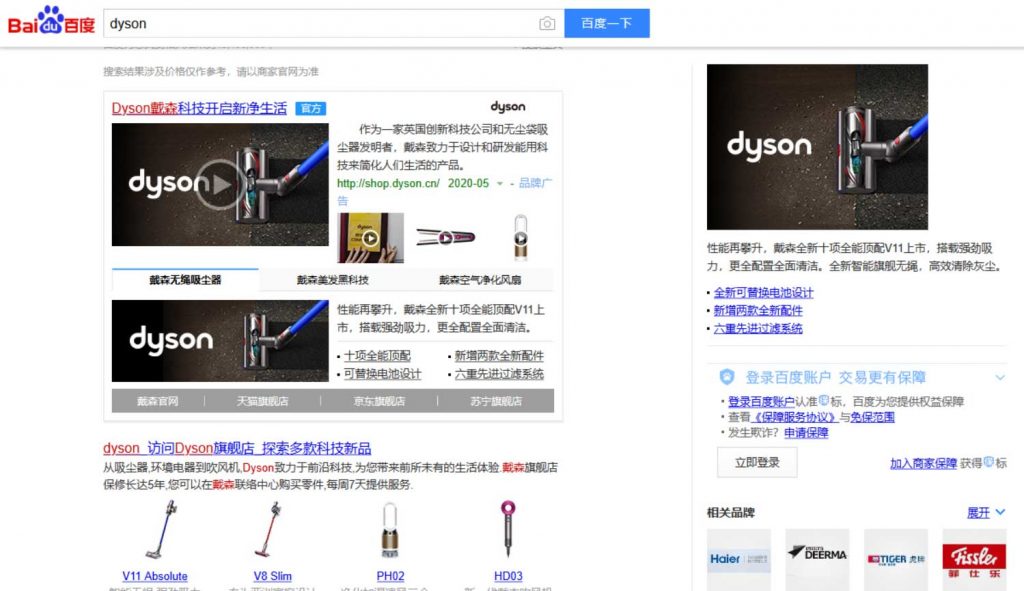Switch to the 戴森空气净化风扇 tab
Viewport: 1024px width, 591px height.
click(479, 280)
